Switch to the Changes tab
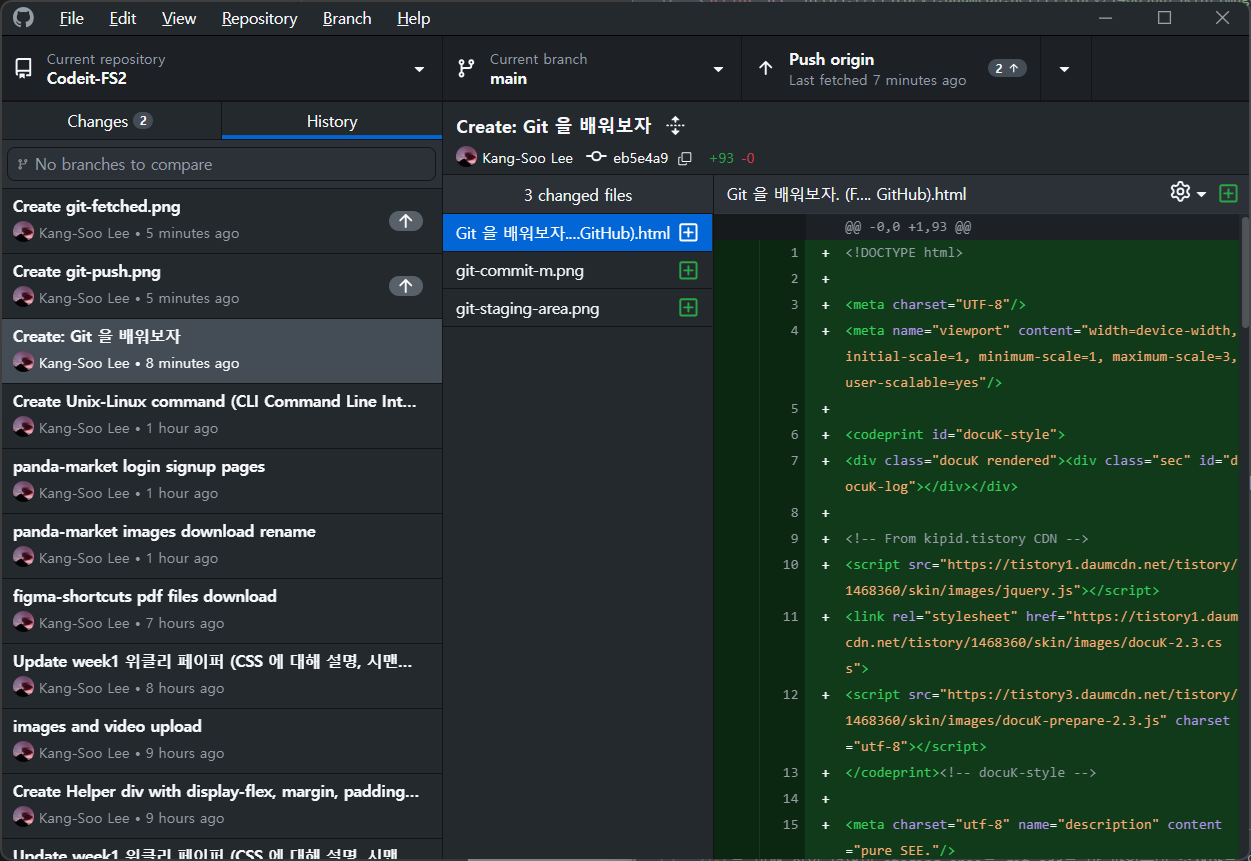The image size is (1251, 861). (x=111, y=121)
